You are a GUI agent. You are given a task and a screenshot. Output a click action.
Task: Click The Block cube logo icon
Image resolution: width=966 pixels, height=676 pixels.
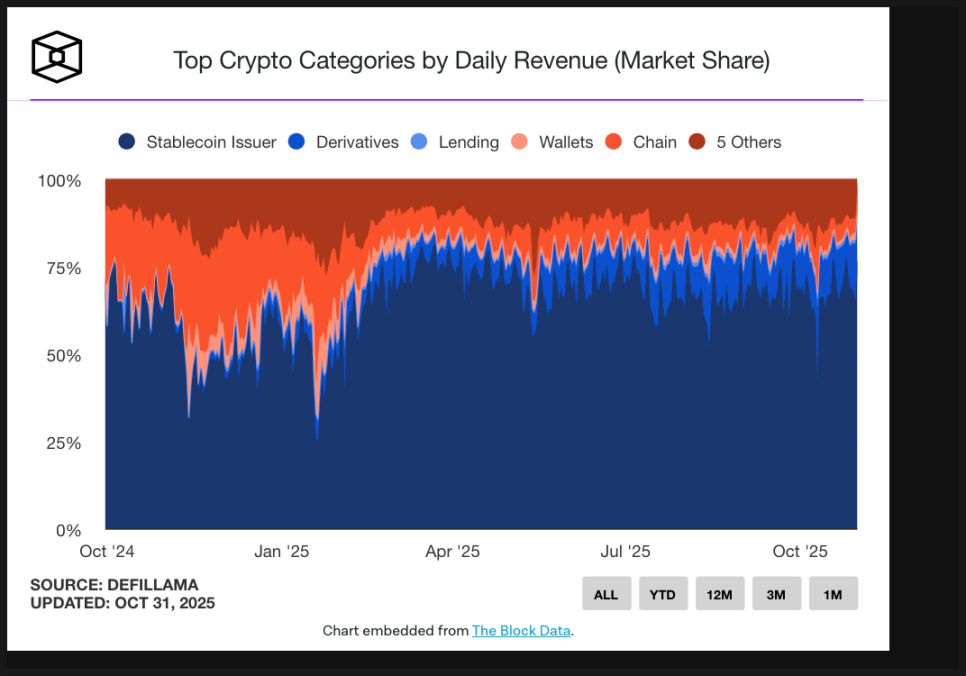point(56,57)
